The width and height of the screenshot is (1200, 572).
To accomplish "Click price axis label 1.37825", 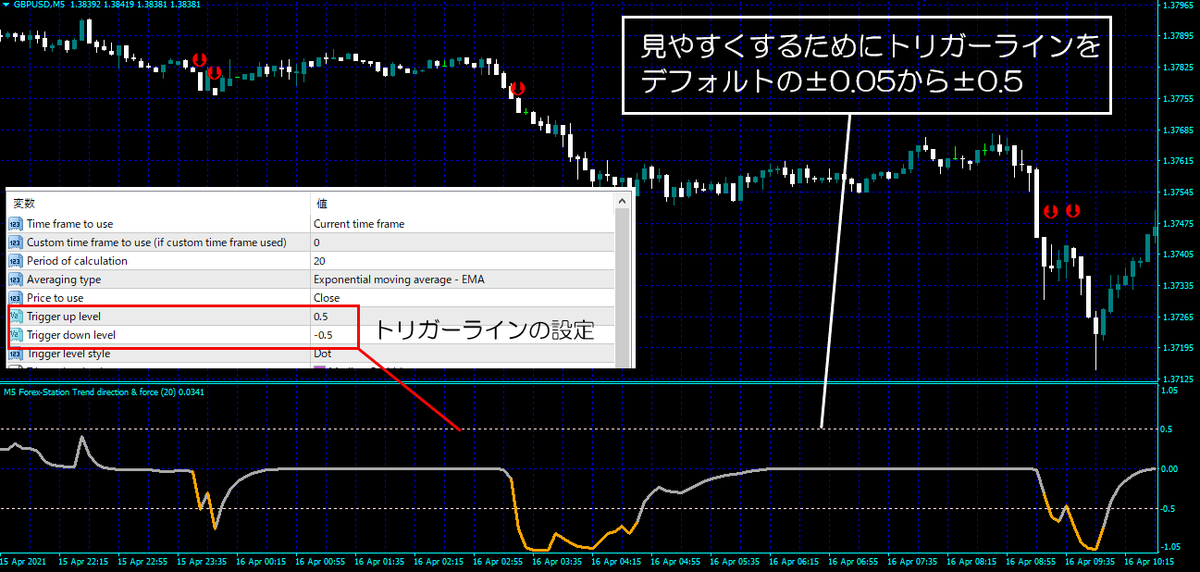I will click(1180, 67).
